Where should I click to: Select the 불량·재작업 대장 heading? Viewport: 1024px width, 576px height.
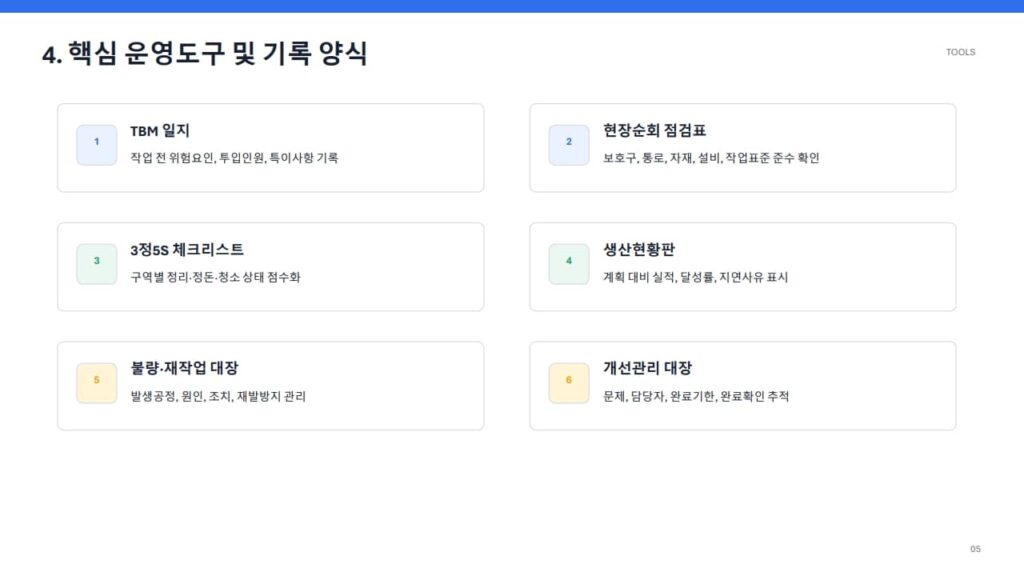[x=184, y=368]
